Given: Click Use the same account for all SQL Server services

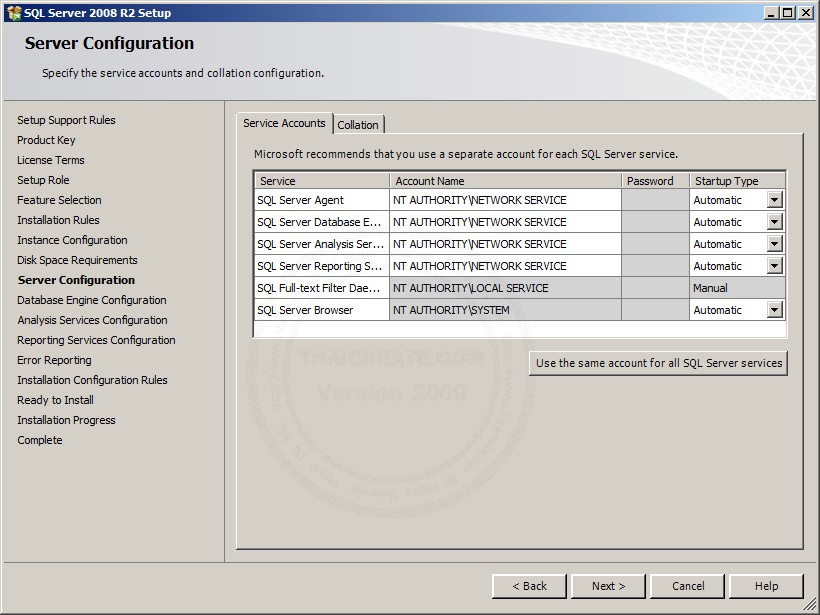Looking at the screenshot, I should click(658, 363).
